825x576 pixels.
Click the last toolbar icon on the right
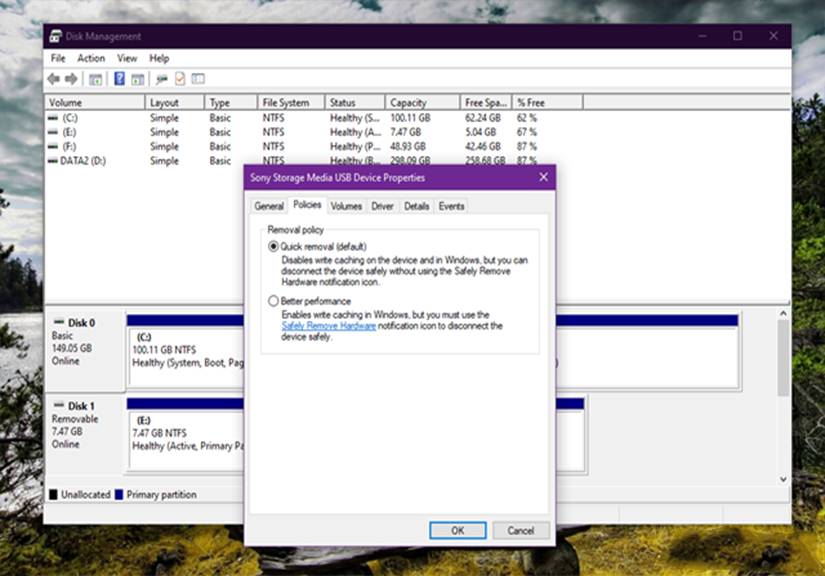click(x=198, y=79)
